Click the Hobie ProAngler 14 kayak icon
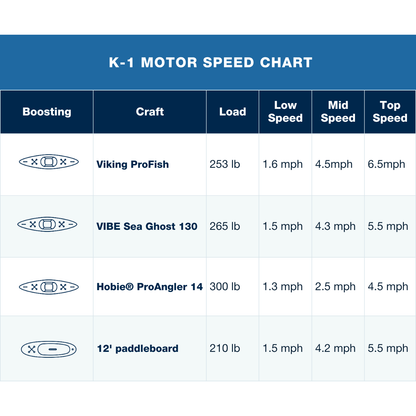Screen dimensions: 416x416 [49, 287]
